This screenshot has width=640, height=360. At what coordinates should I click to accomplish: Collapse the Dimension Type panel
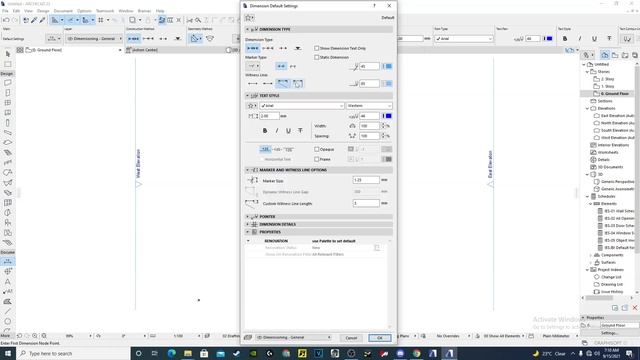(x=247, y=29)
